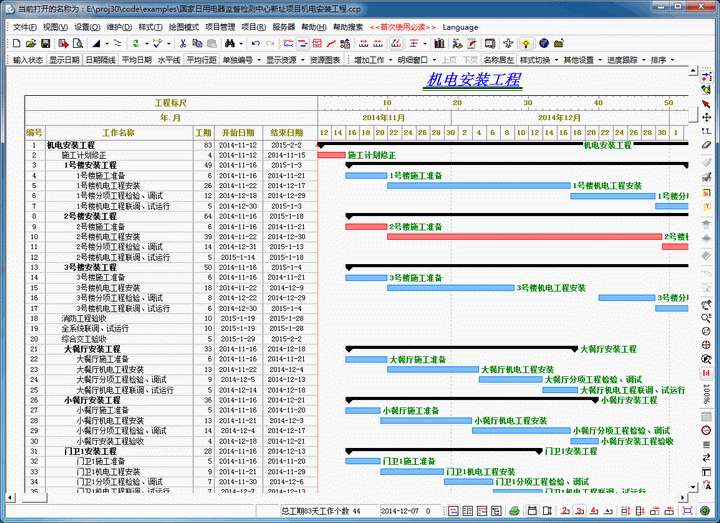Click the 机电安装工程 chart title

[x=473, y=78]
